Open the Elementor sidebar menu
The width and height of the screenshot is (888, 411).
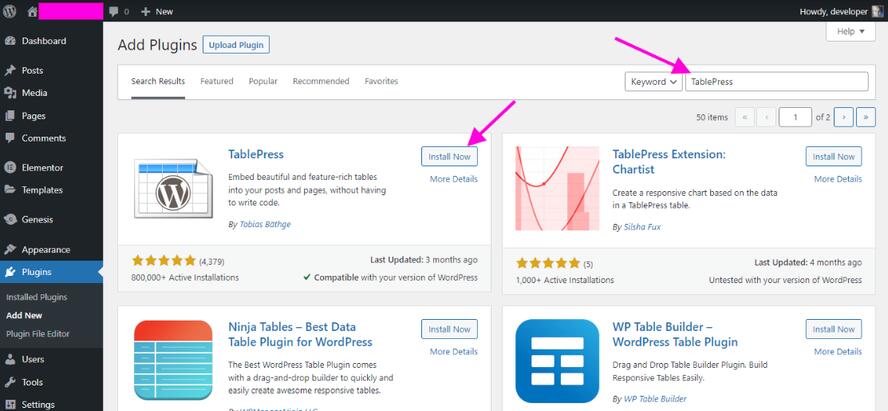[42, 168]
